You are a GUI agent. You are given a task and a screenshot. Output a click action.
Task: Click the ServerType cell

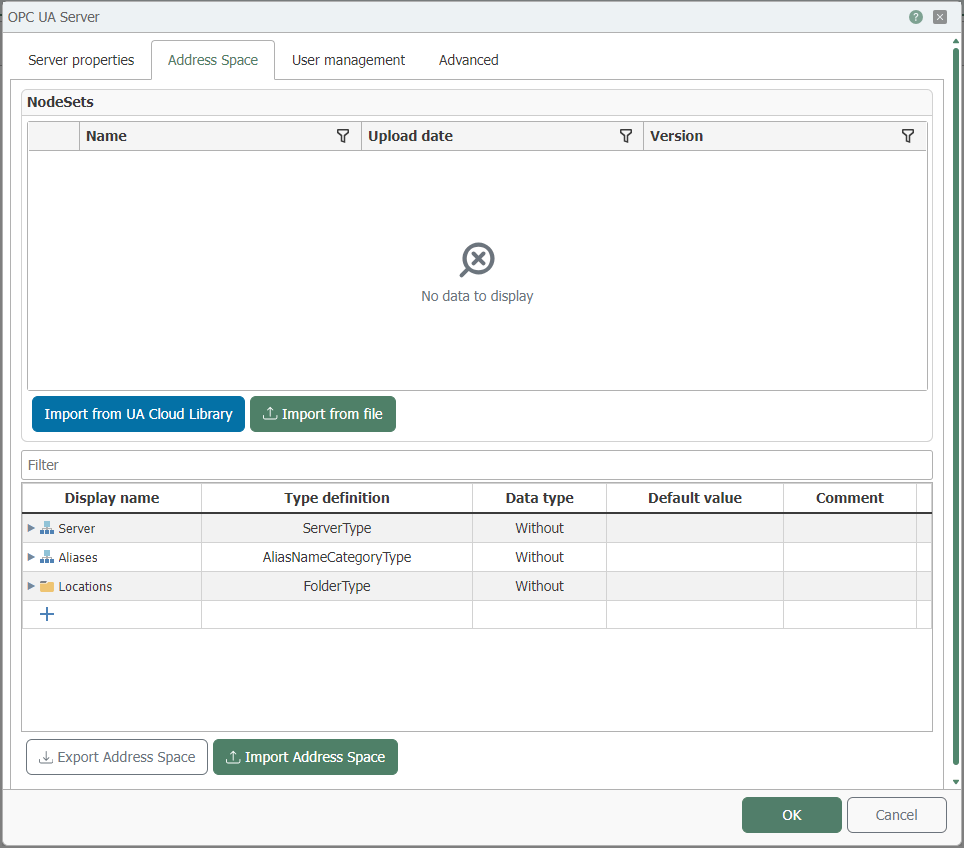337,528
